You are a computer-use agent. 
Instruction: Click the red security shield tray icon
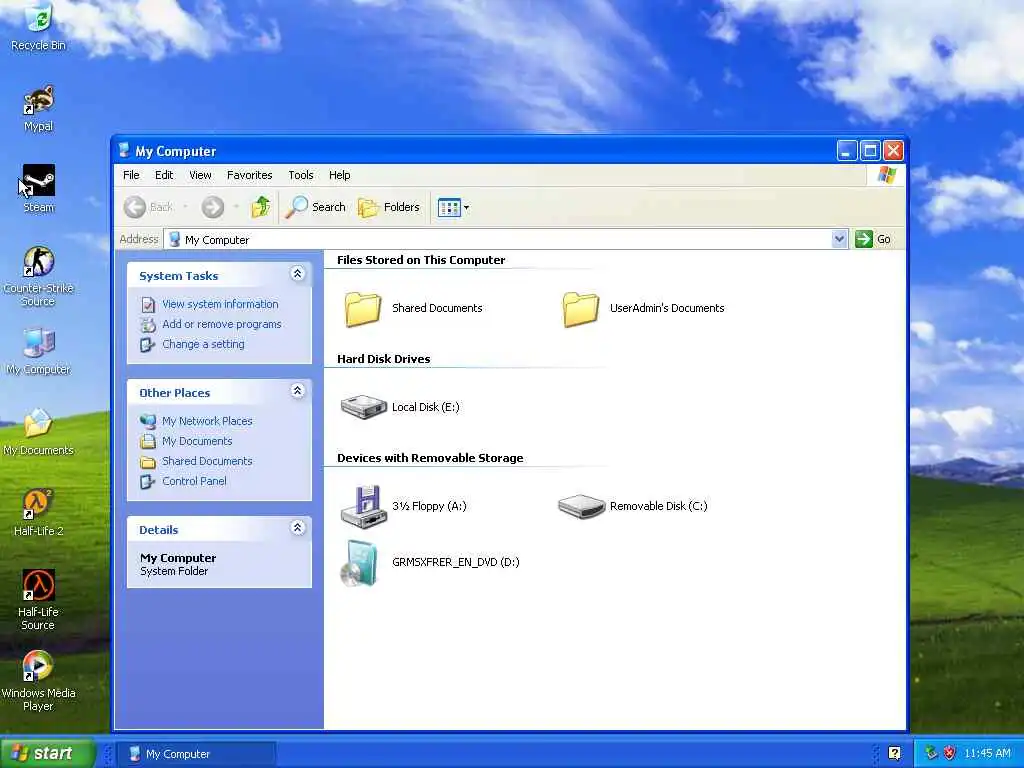949,753
